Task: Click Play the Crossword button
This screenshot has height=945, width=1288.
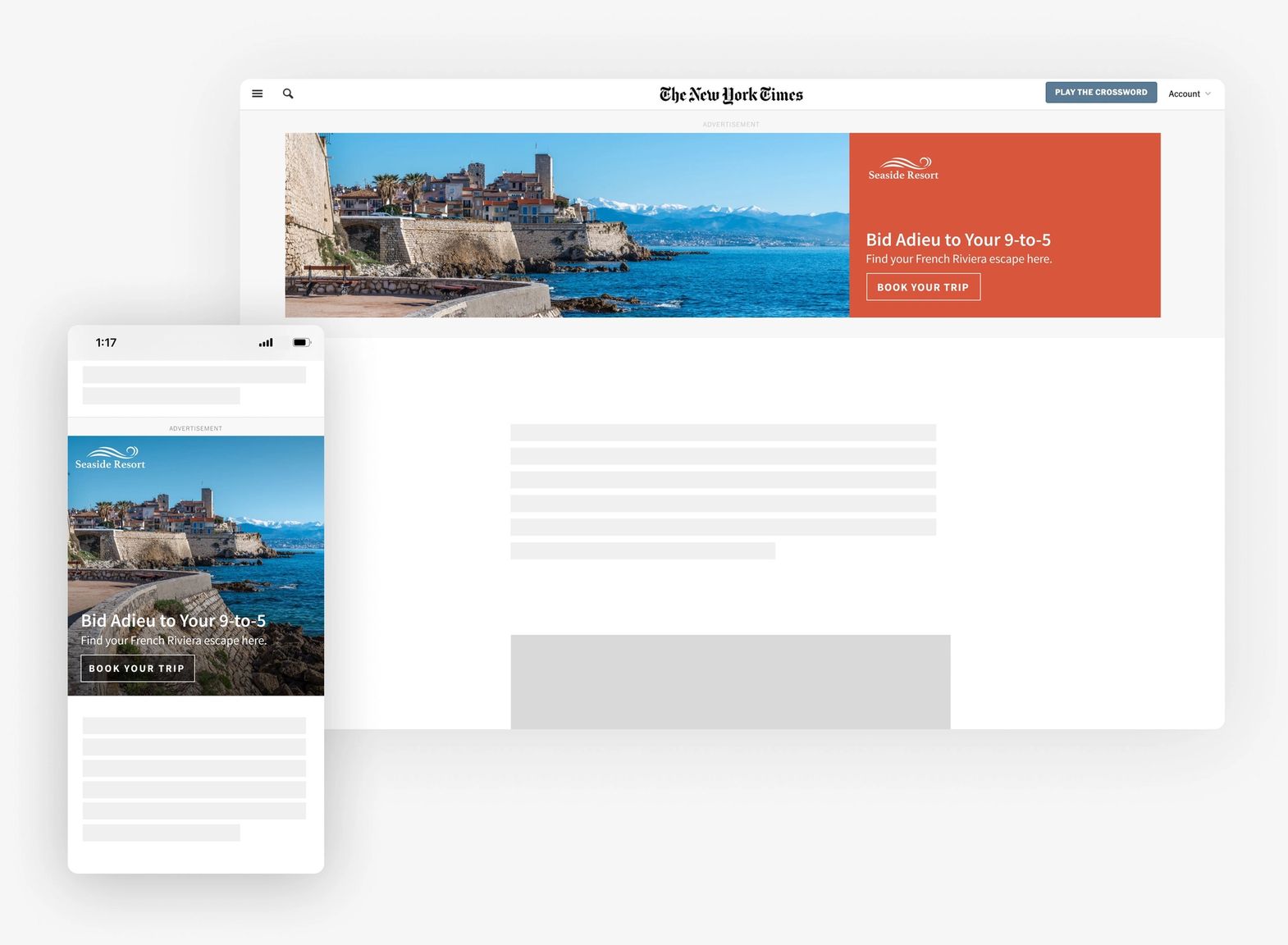Action: tap(1101, 93)
